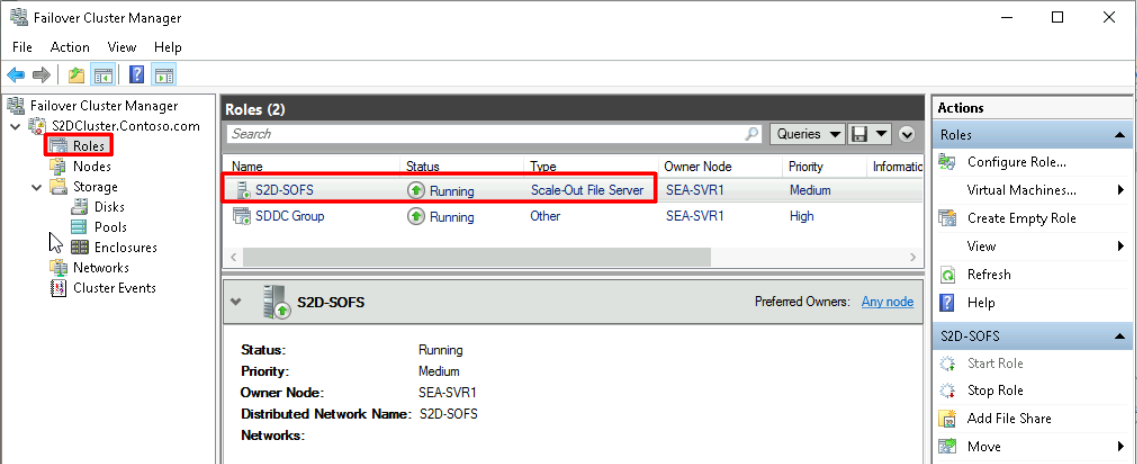
Task: Click the blue Help toolbar icon
Action: point(136,75)
